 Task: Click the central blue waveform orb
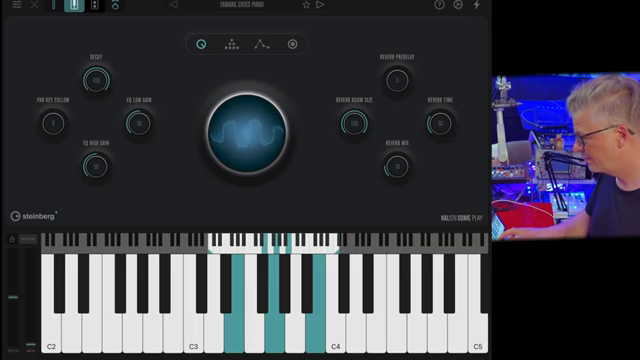pos(247,133)
